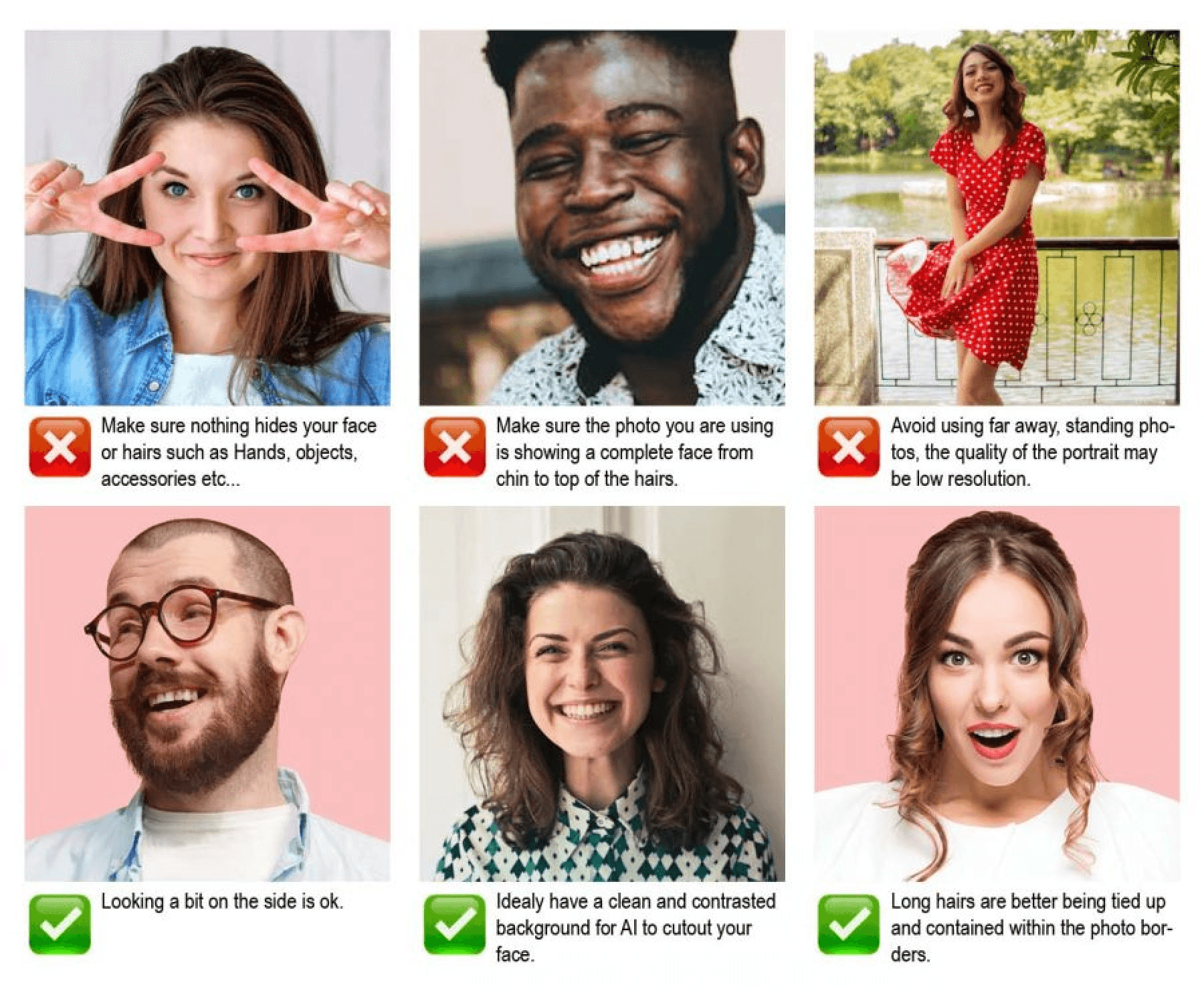Select photo of woman covering face with hands
The height and width of the screenshot is (989, 1204).
click(207, 217)
